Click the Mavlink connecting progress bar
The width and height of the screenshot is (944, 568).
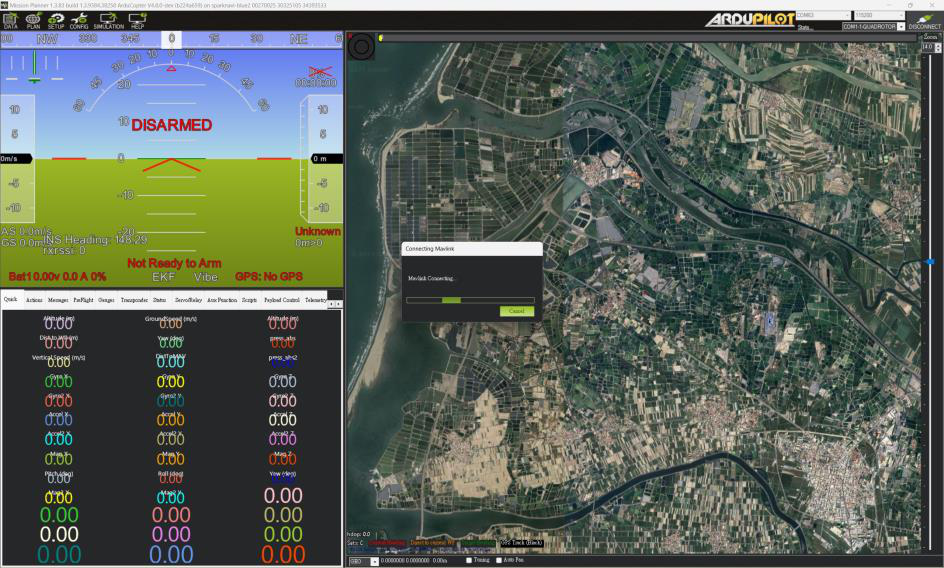point(470,300)
